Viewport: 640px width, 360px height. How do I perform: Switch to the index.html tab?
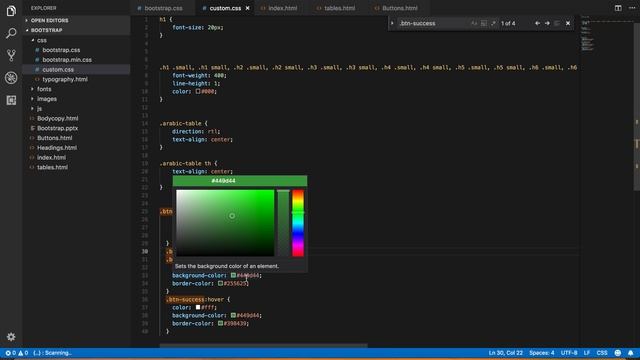click(282, 8)
